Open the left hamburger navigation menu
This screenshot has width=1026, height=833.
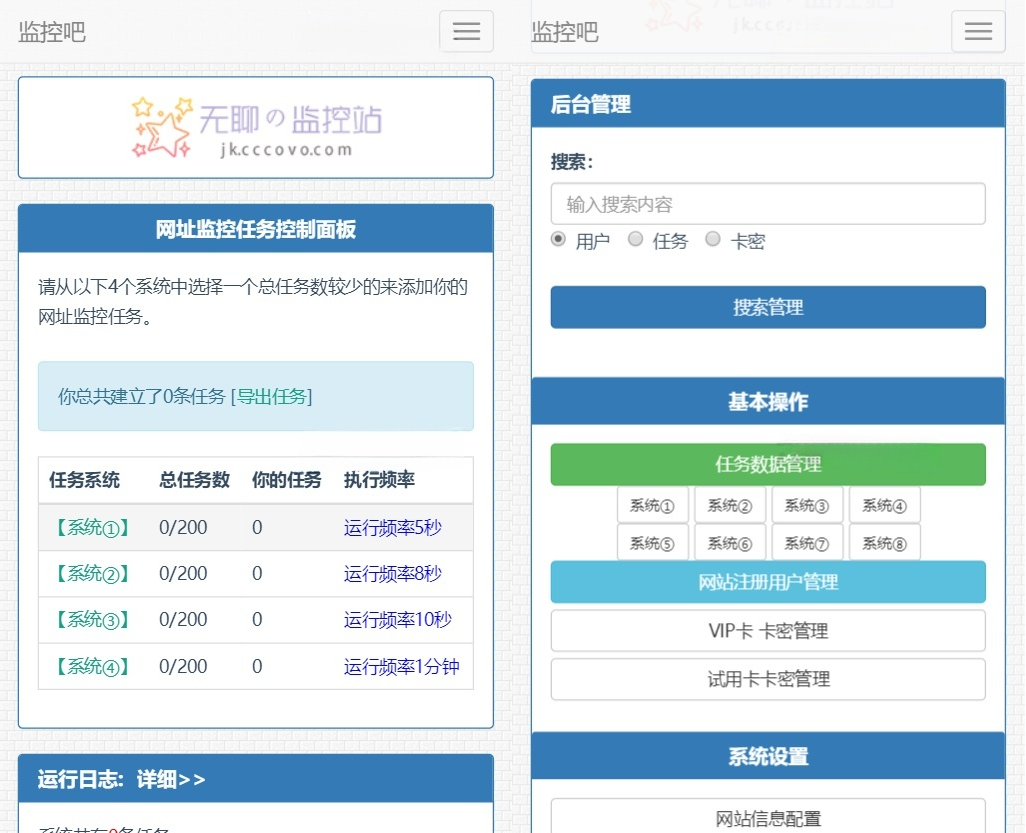(466, 31)
